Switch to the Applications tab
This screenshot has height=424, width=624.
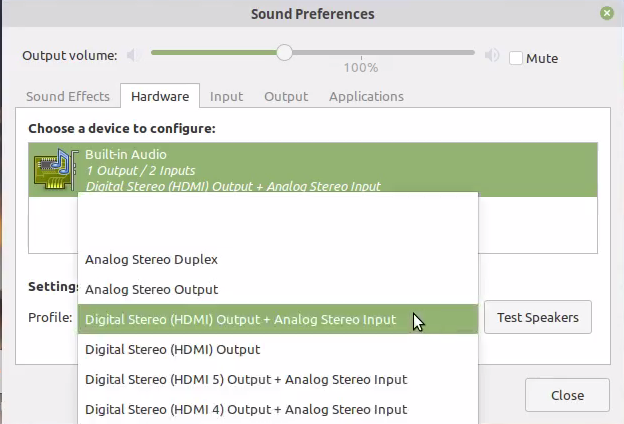click(x=366, y=97)
